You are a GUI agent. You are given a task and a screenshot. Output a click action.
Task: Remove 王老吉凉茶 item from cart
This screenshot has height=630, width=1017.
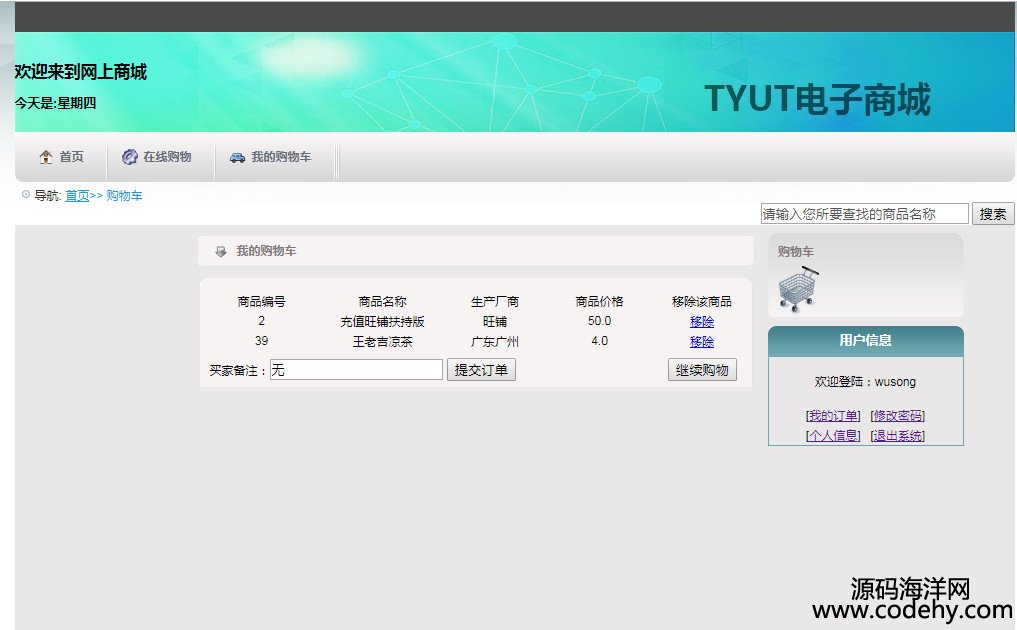point(702,342)
